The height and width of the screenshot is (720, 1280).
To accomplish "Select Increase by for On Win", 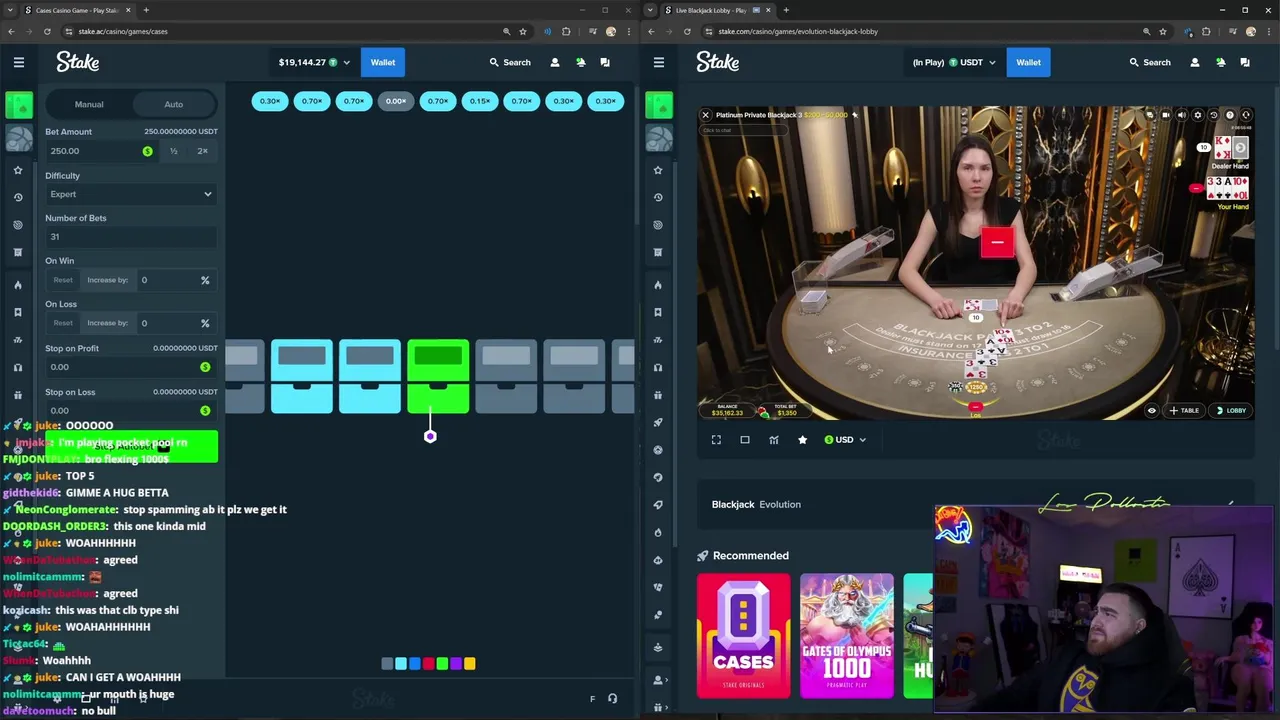I will point(107,280).
